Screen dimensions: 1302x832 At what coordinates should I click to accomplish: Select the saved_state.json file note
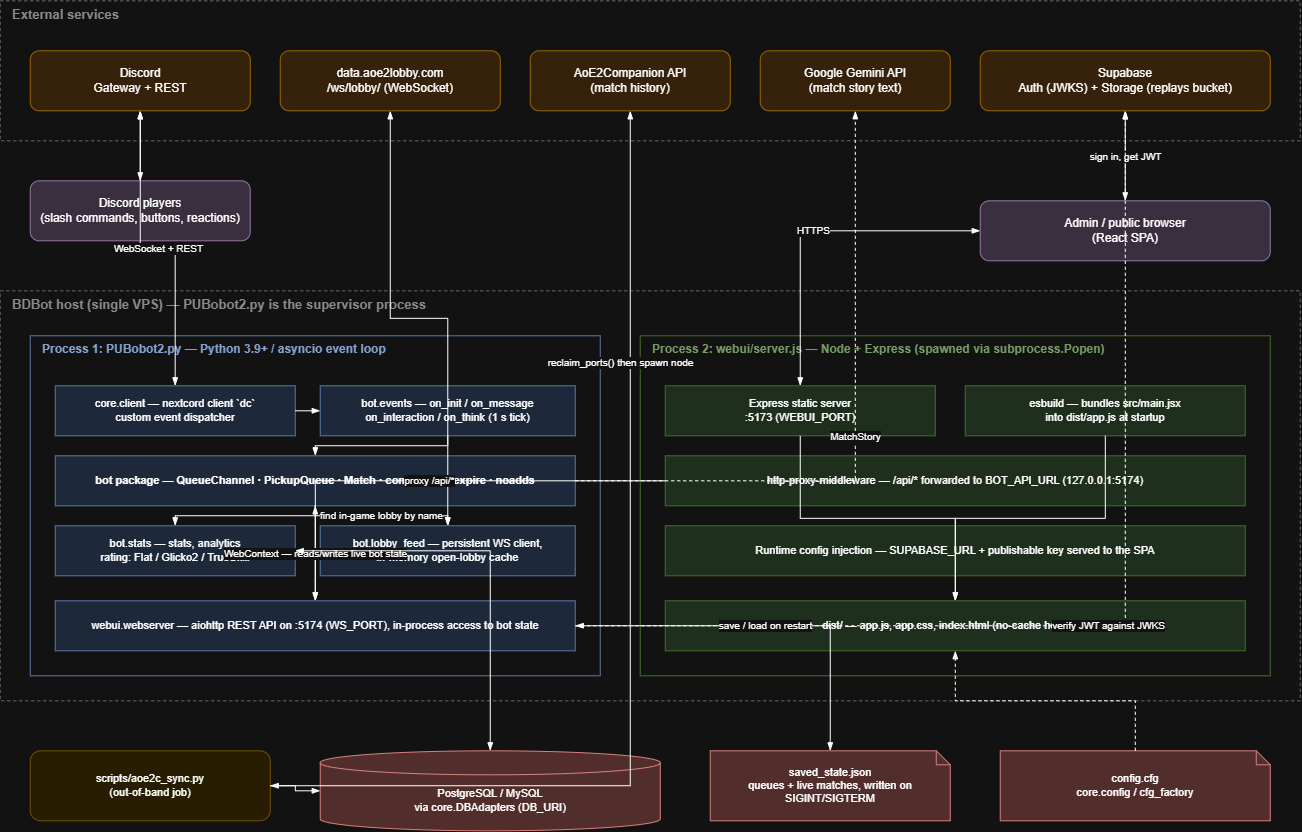830,785
